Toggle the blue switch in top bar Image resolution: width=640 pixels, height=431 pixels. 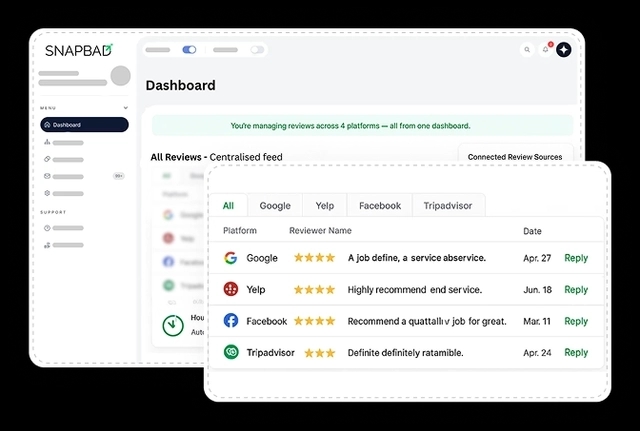(189, 49)
